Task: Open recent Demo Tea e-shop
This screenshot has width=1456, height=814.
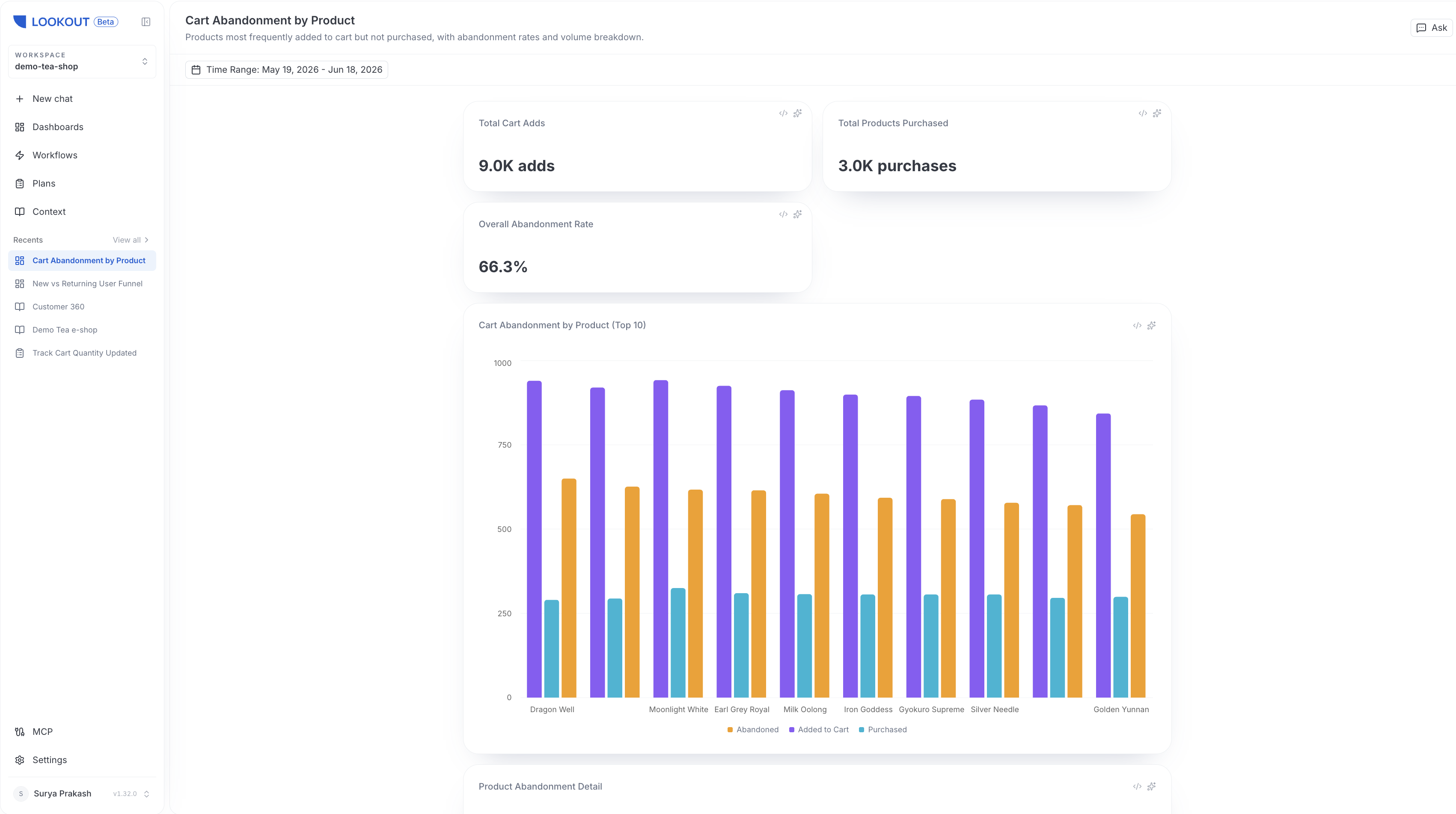Action: [x=82, y=330]
